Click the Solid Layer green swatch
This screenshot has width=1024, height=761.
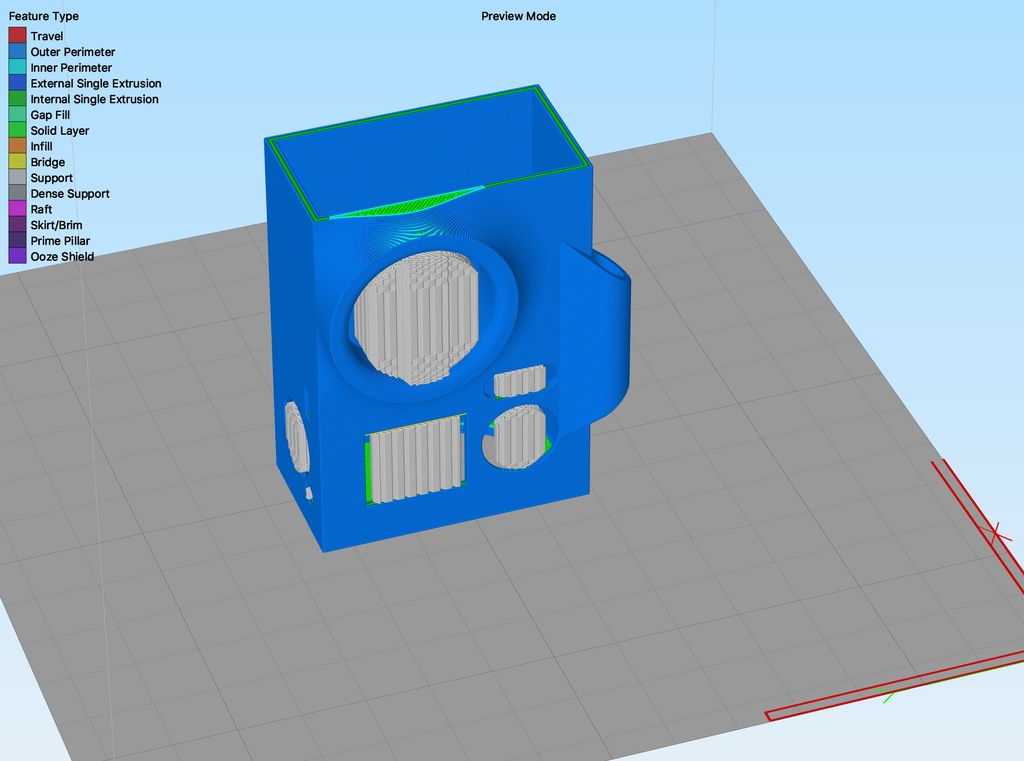point(17,130)
